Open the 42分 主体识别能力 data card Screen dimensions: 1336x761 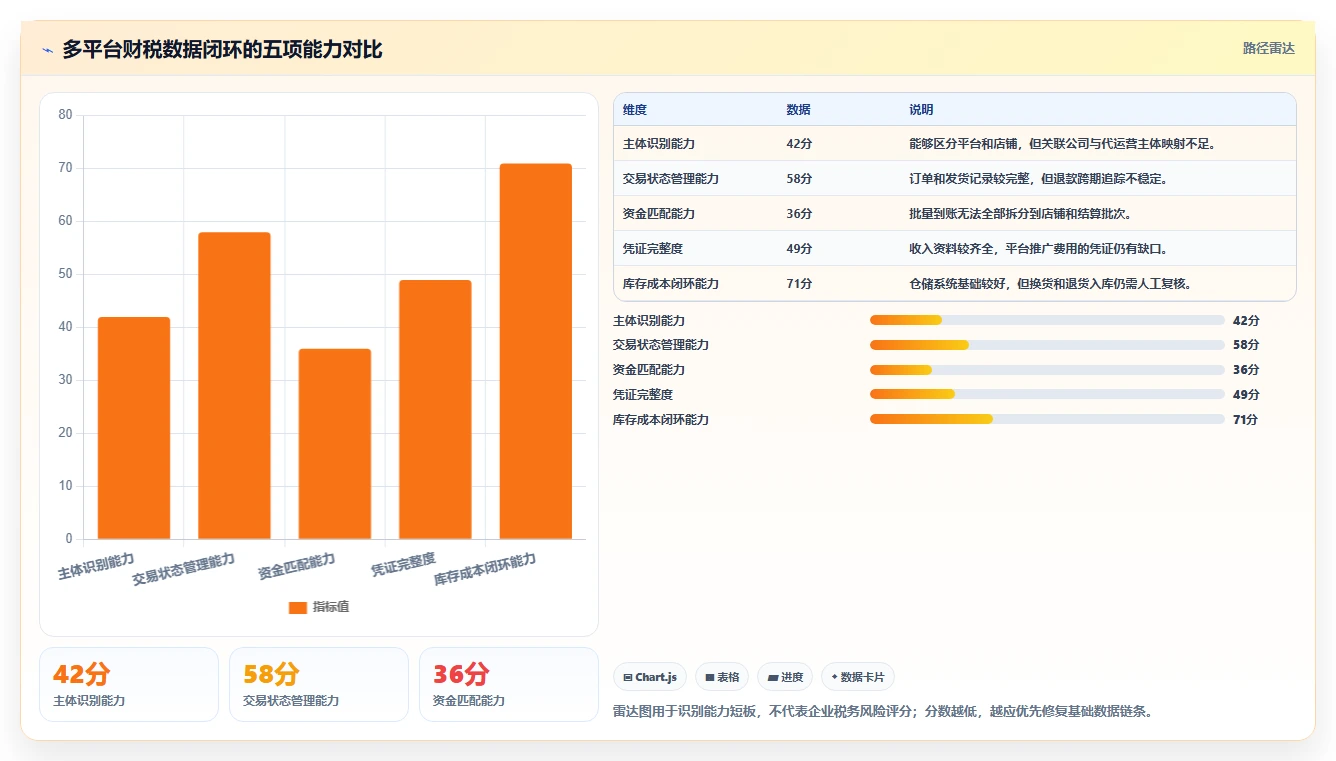click(x=129, y=684)
